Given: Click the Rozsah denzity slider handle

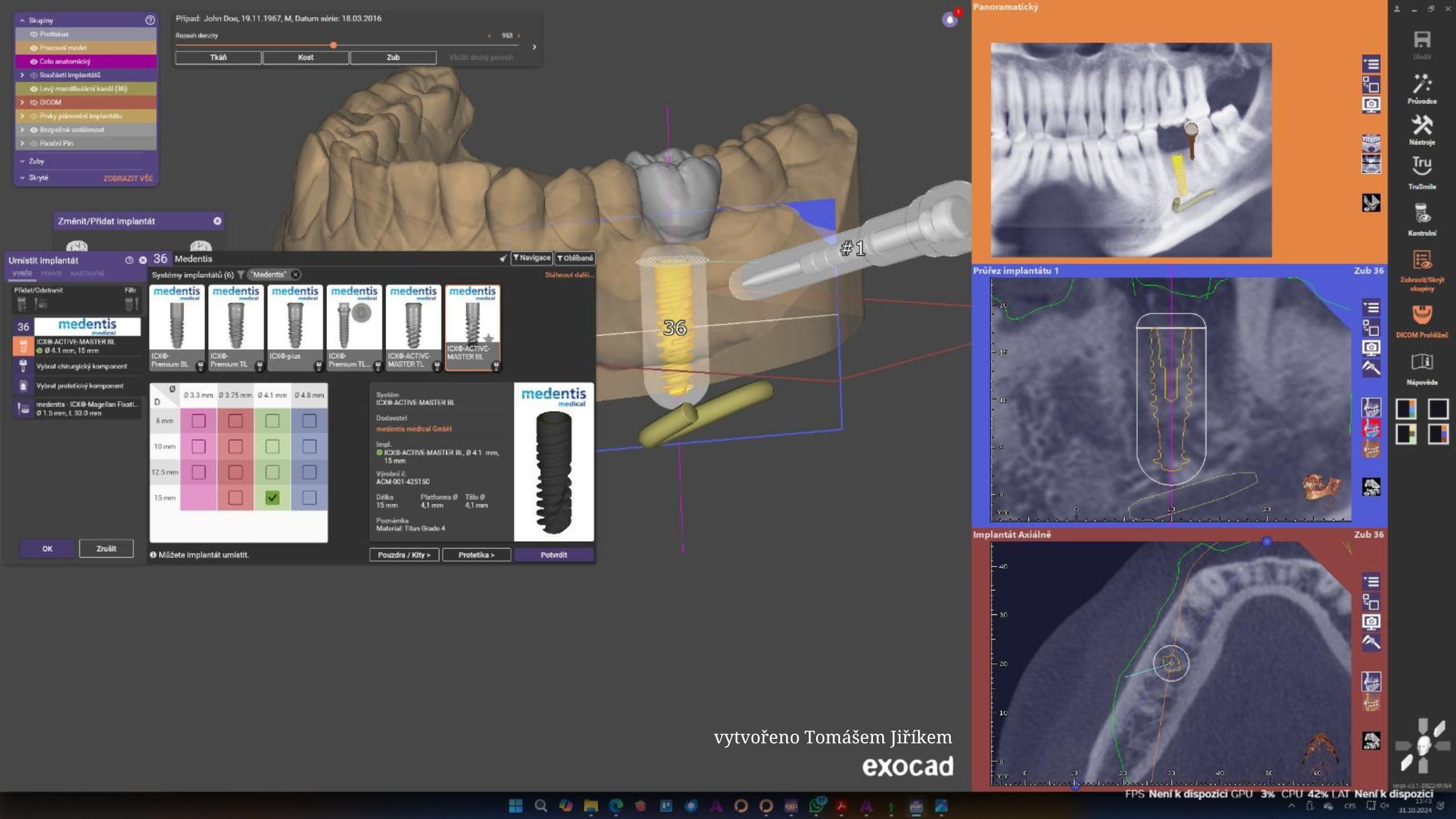Looking at the screenshot, I should 333,45.
